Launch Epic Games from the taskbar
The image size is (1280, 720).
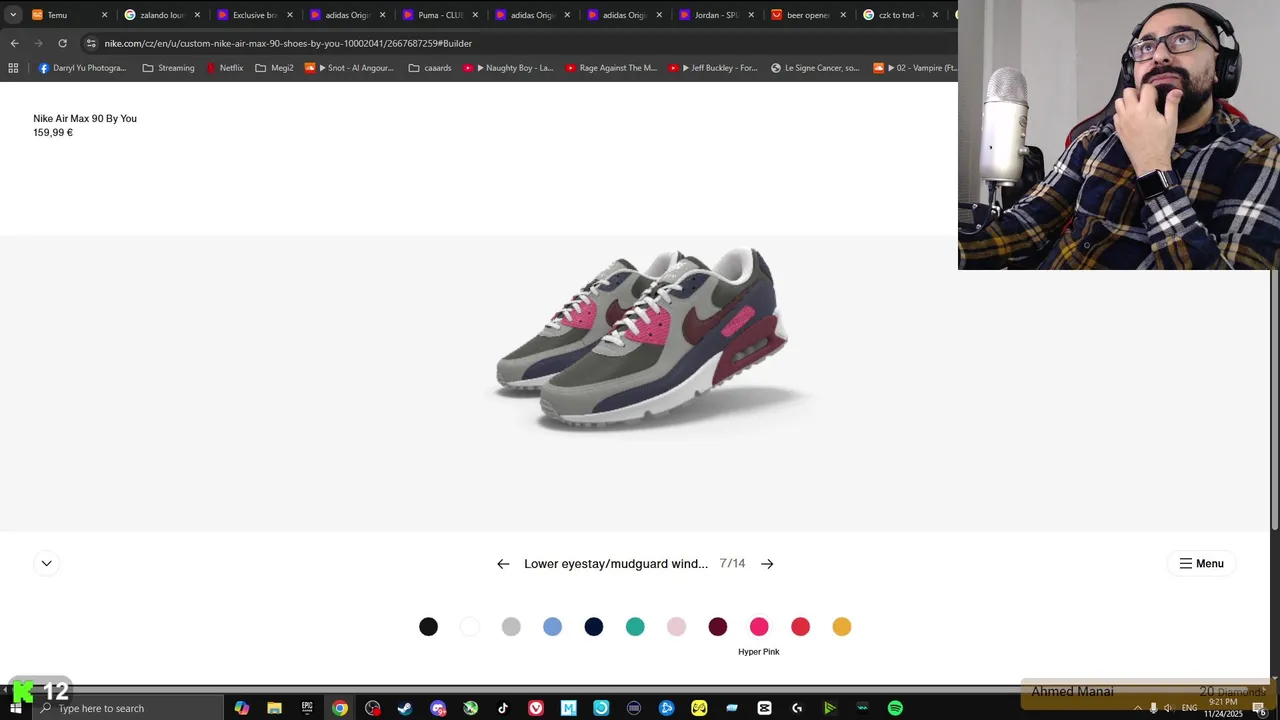(x=307, y=708)
